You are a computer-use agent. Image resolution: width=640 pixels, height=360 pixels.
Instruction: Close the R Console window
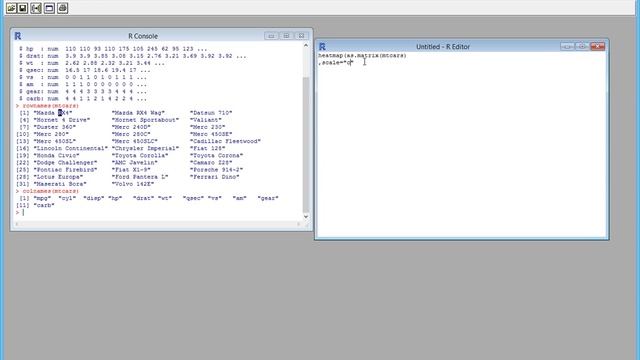click(301, 36)
